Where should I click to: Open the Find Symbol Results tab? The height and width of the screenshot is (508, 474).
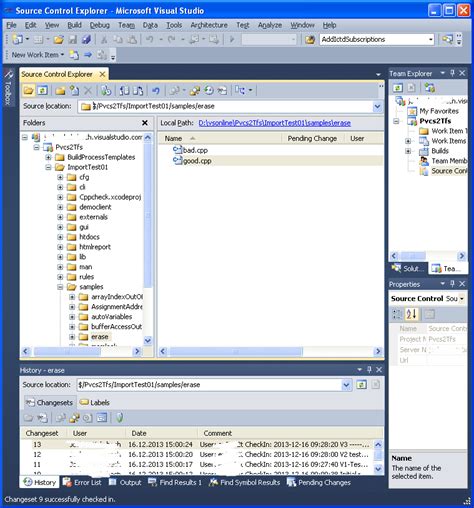(x=244, y=482)
